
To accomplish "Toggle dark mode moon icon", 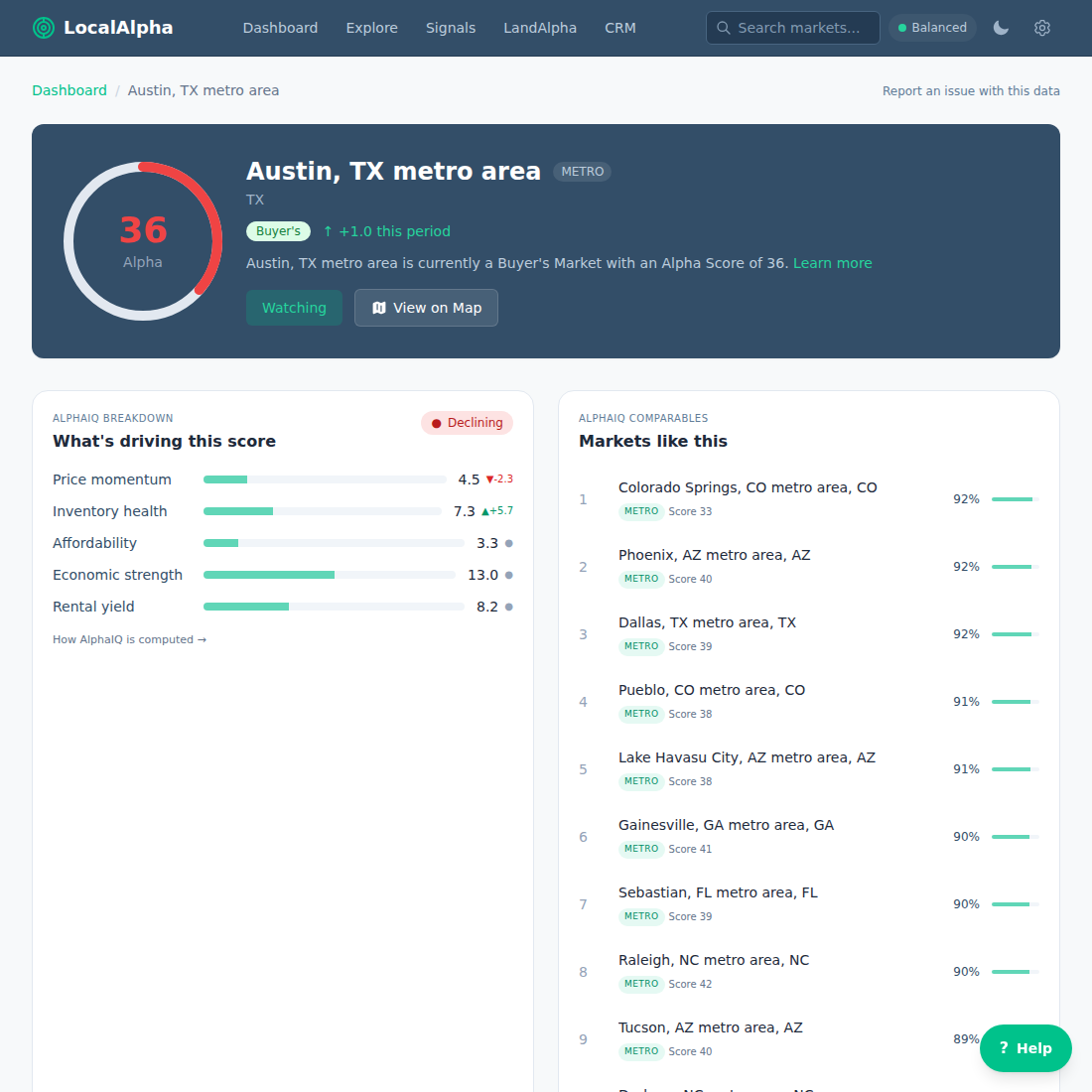I will coord(1001,28).
